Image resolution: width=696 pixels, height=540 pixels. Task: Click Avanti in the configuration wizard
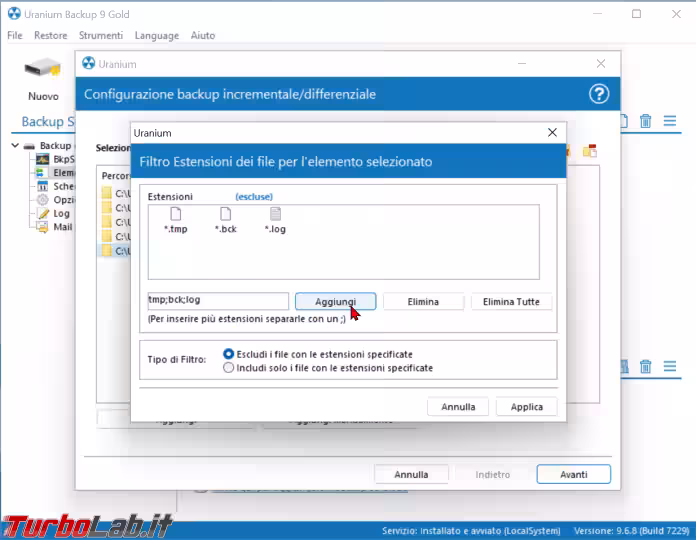coord(573,474)
